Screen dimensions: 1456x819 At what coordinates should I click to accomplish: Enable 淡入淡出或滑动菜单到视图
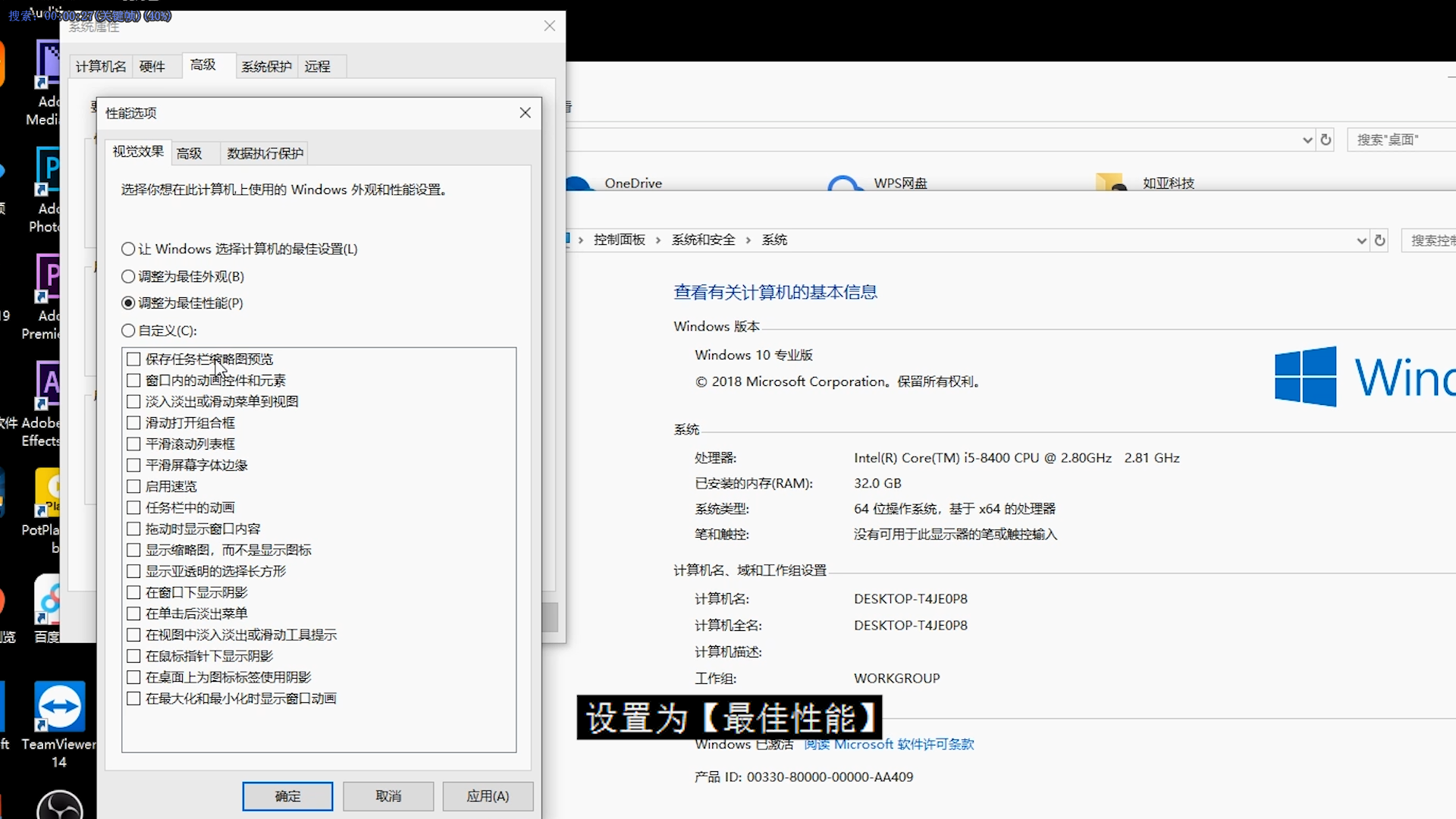[133, 401]
